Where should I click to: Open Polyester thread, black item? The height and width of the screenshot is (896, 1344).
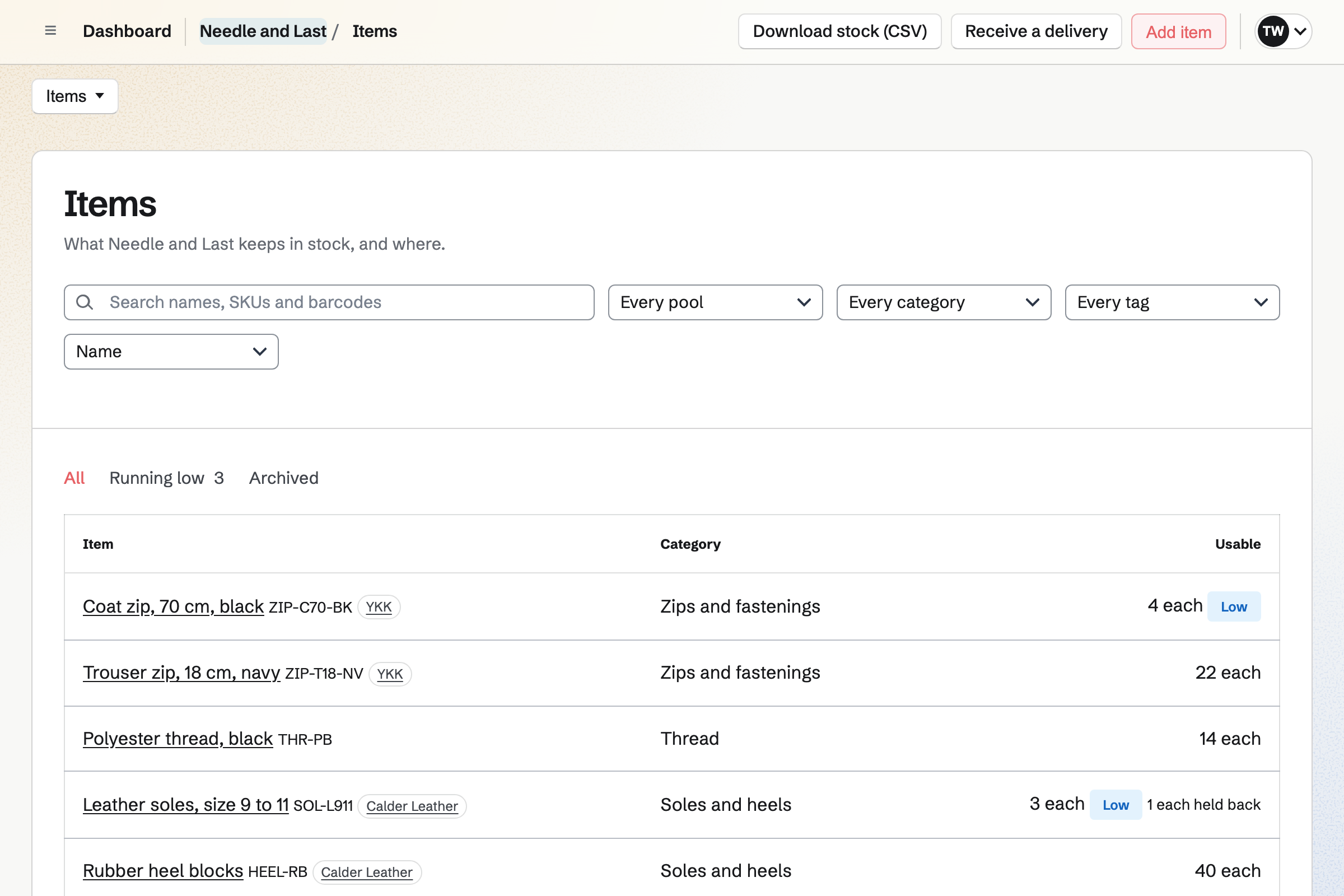[178, 738]
